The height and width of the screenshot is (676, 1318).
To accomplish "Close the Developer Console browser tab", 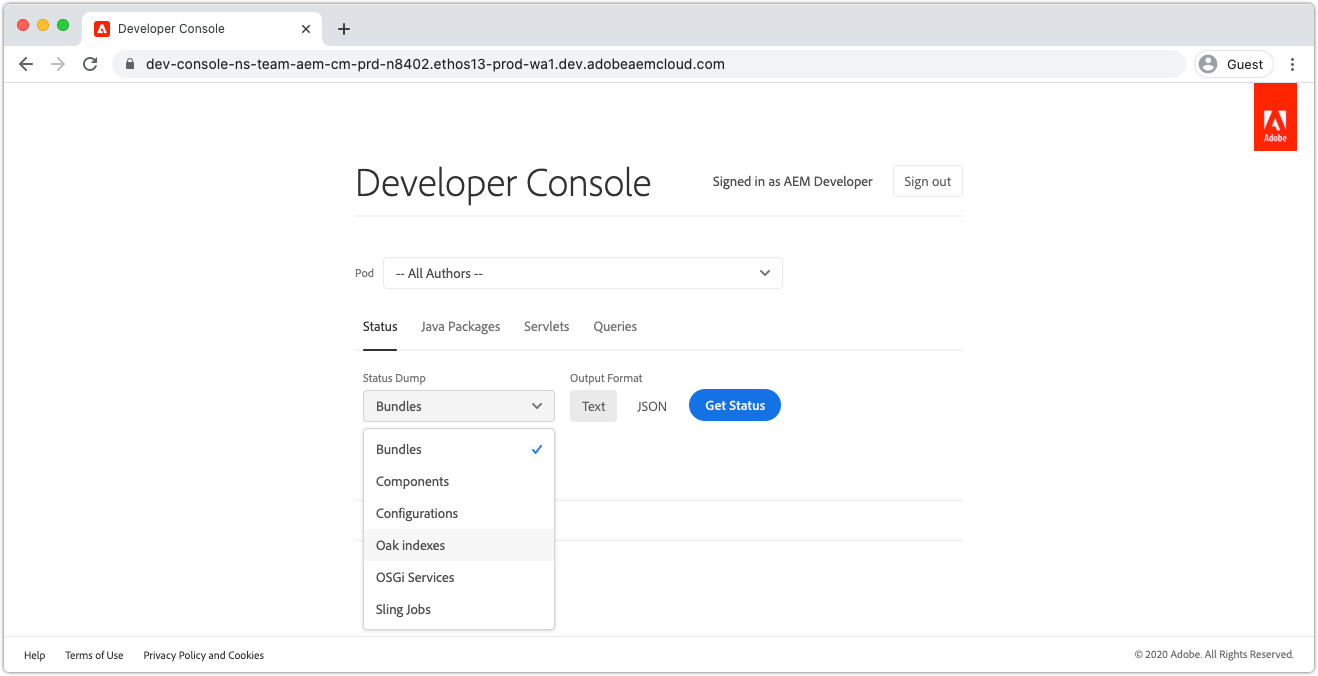I will tap(306, 29).
